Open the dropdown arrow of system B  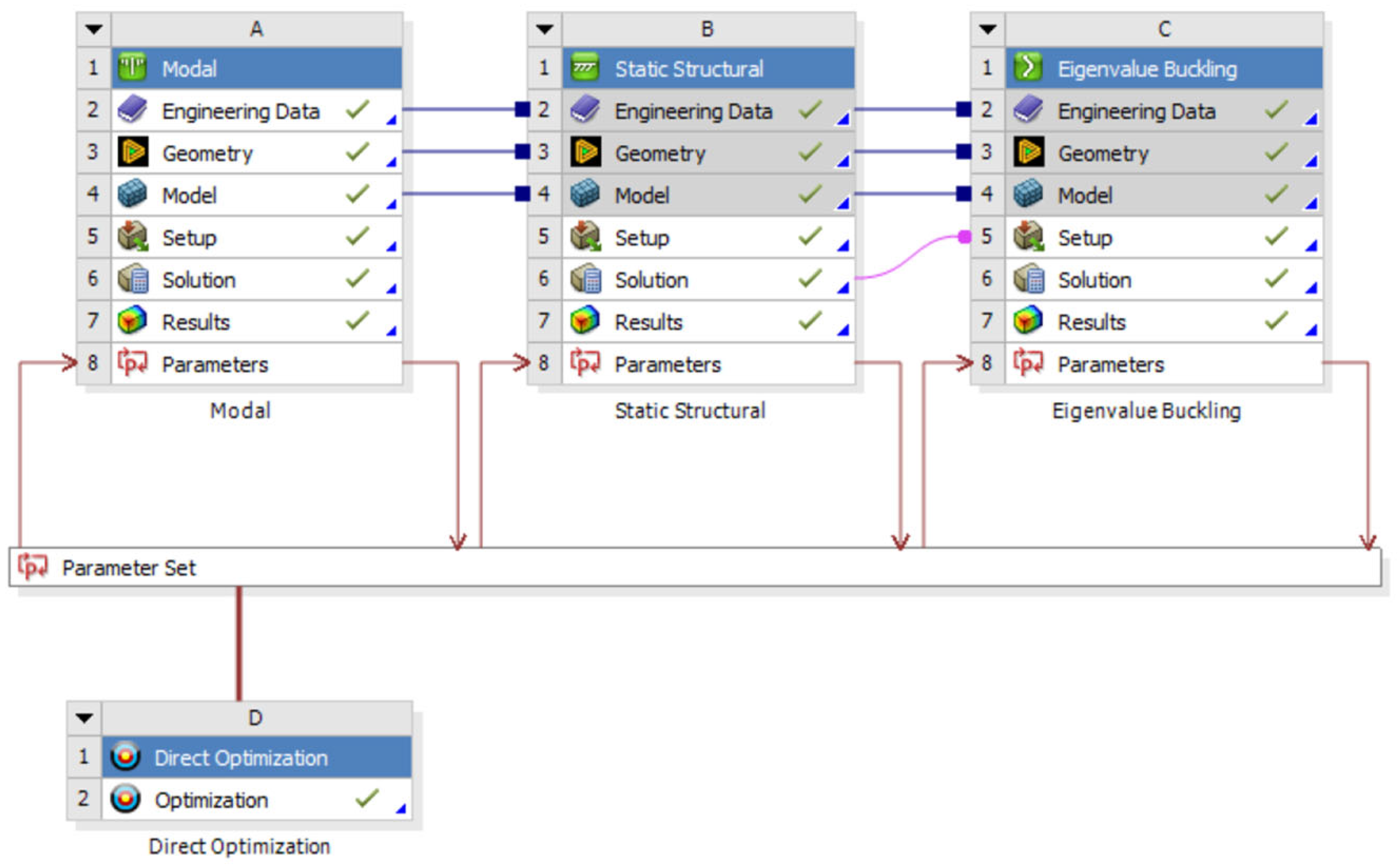[x=545, y=29]
